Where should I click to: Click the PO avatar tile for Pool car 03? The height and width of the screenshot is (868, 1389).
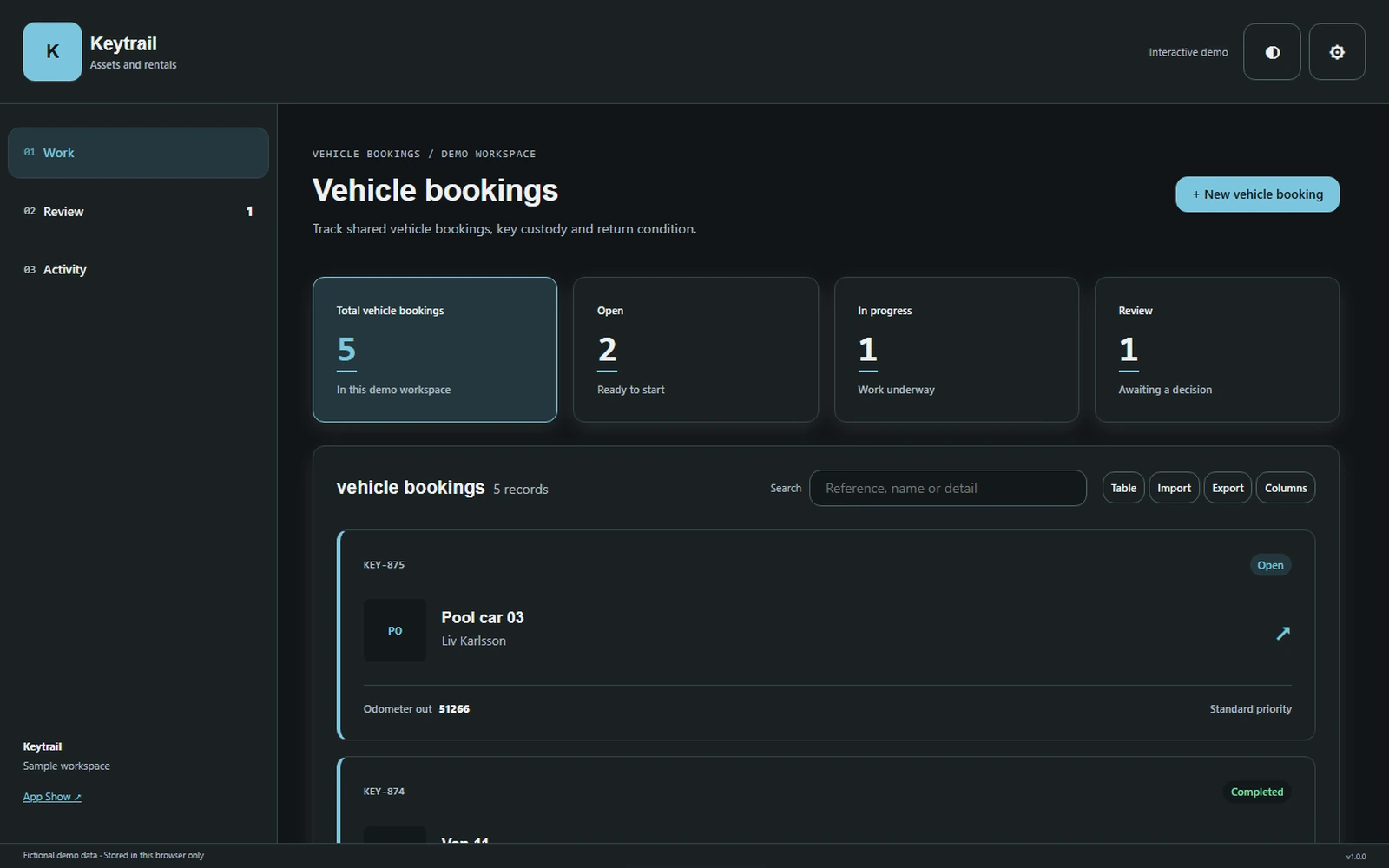point(395,630)
